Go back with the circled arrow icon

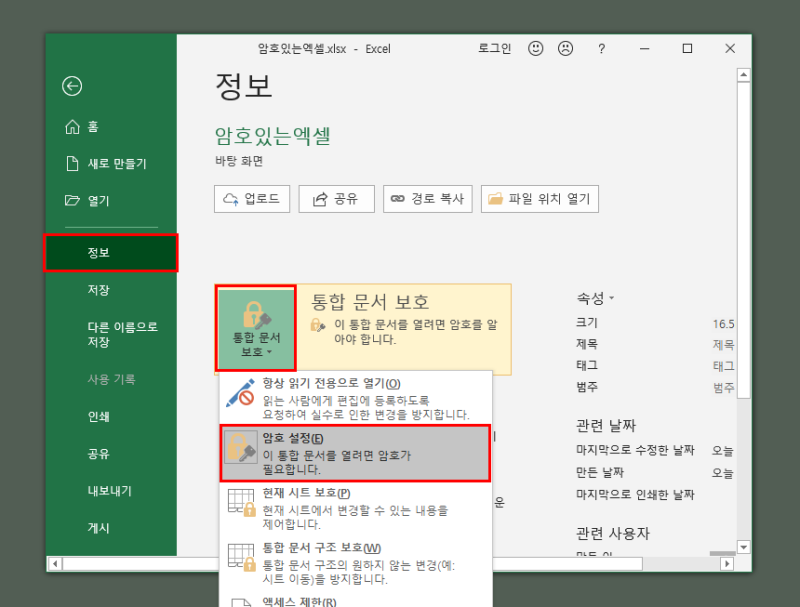tap(72, 86)
